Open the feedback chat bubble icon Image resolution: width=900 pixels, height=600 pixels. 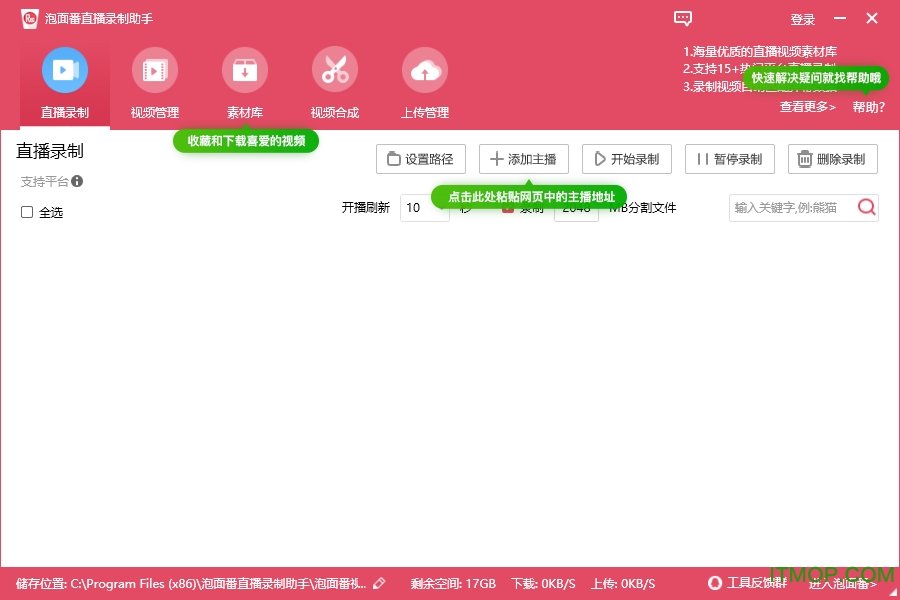coord(682,18)
